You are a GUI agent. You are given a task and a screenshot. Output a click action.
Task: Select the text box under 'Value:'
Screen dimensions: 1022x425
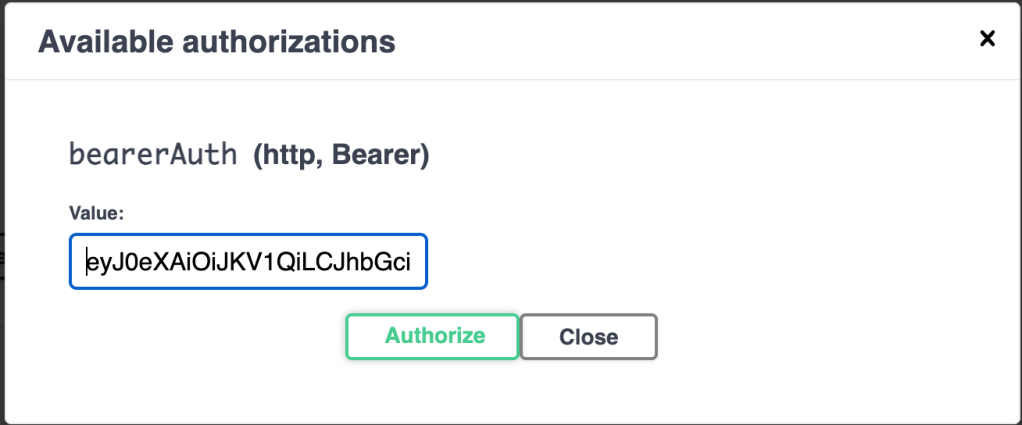click(x=248, y=262)
